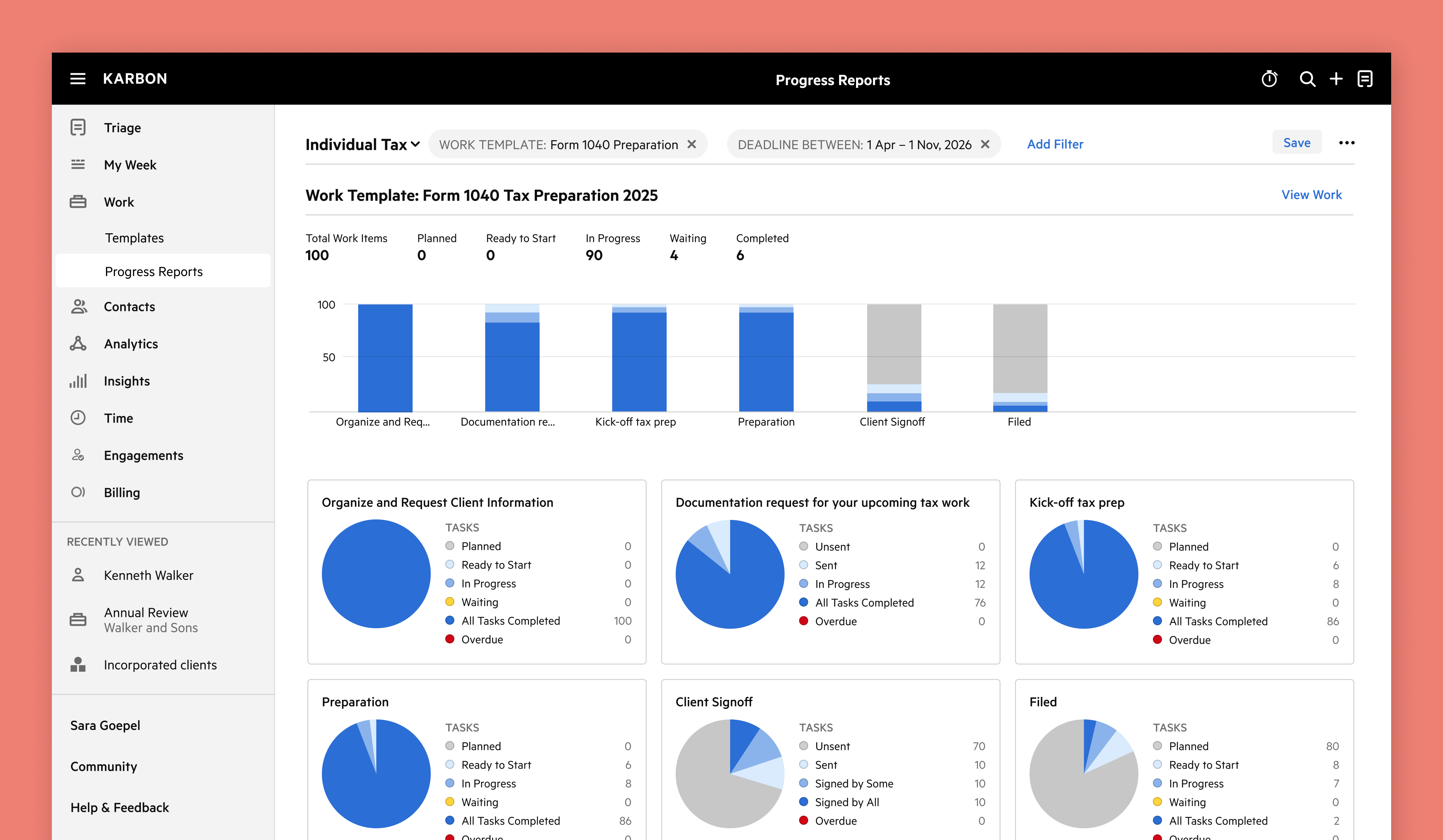
Task: Click red Overdue swatch in Kick-off legend
Action: [x=1157, y=640]
